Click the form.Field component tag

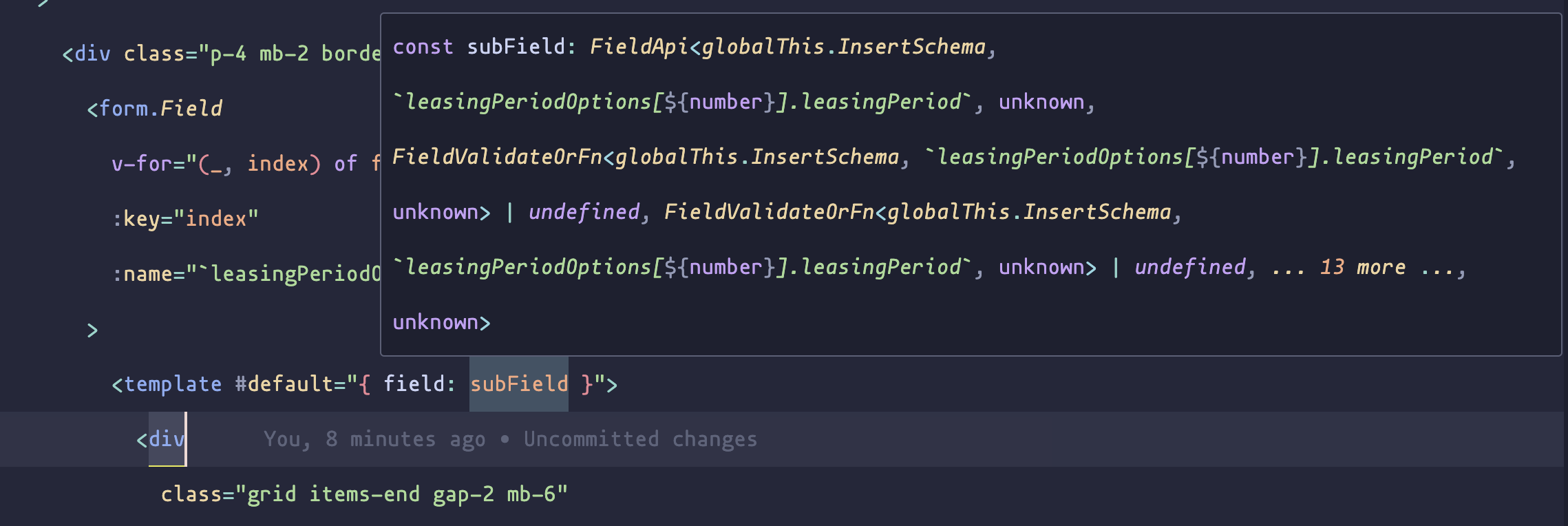[160, 108]
